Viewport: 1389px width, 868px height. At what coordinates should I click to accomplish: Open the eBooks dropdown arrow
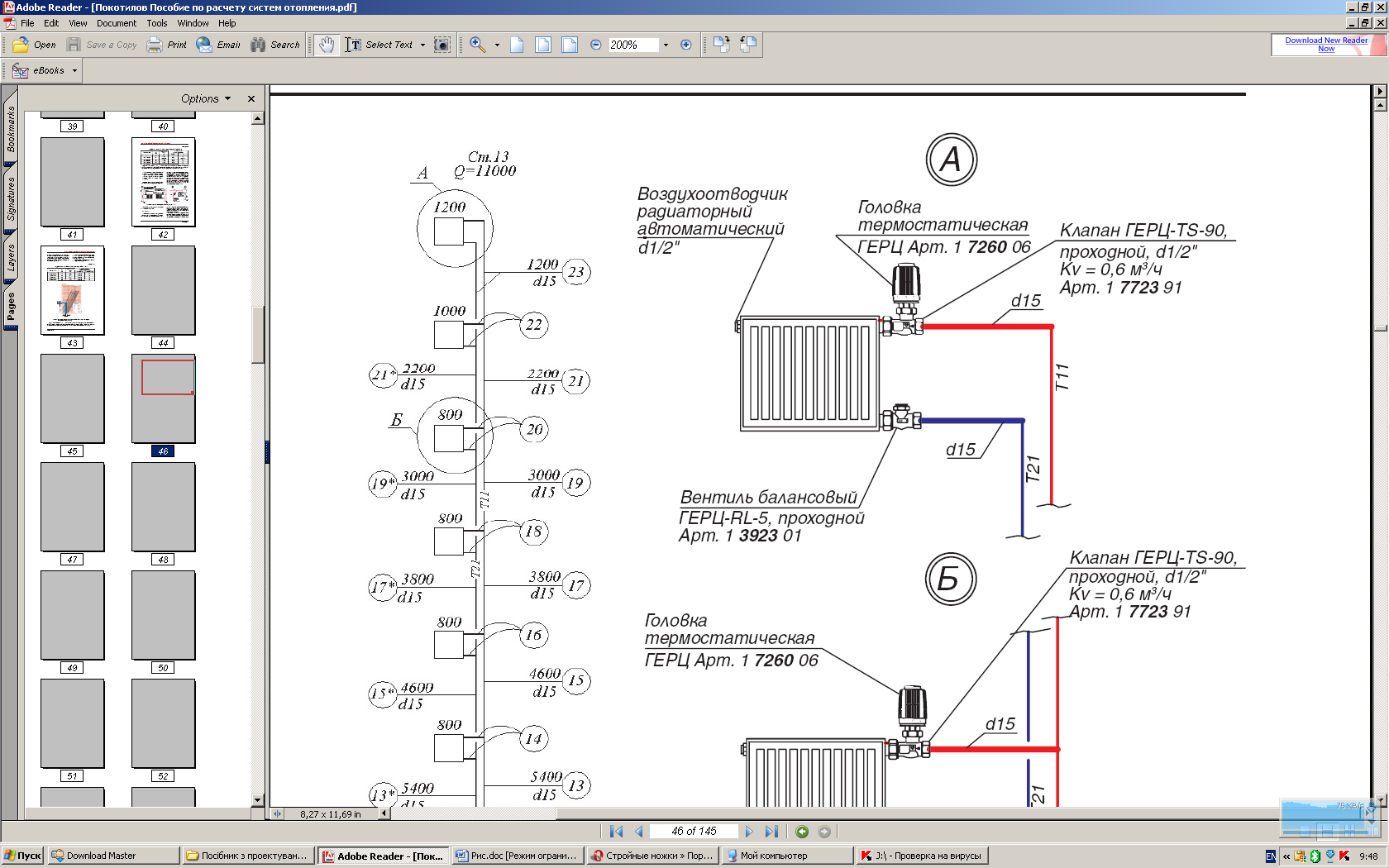(x=74, y=70)
